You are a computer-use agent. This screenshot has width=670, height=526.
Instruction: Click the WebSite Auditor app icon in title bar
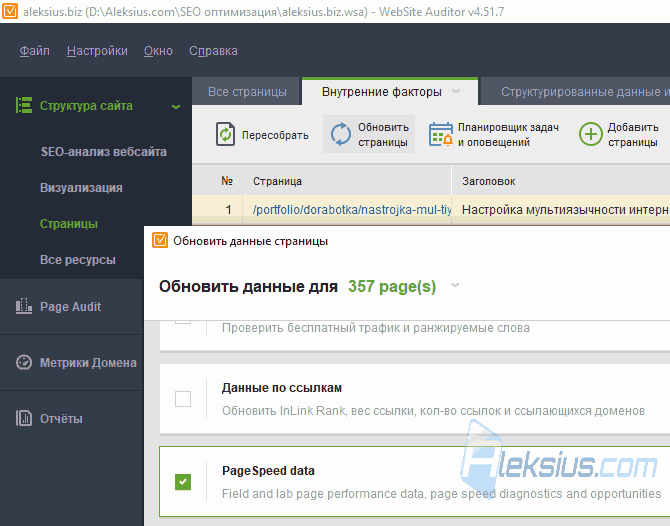10,11
